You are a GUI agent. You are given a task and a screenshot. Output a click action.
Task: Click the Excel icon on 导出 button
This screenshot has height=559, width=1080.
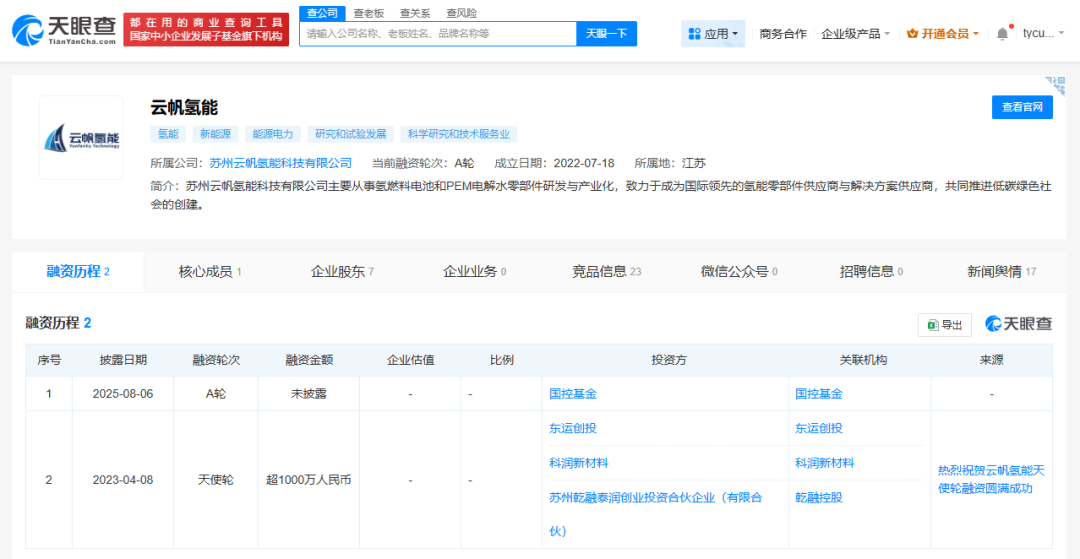(933, 325)
